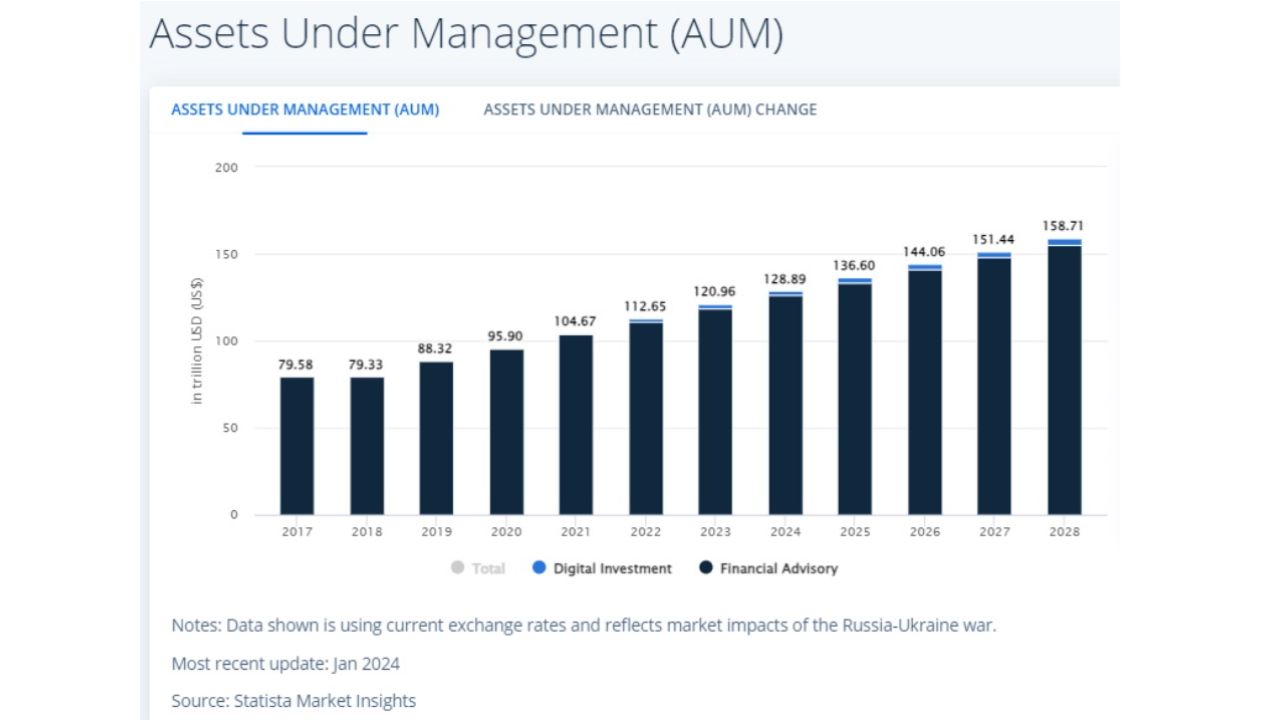Click the 100 y-axis tick label
Image resolution: width=1280 pixels, height=720 pixels.
click(x=227, y=341)
